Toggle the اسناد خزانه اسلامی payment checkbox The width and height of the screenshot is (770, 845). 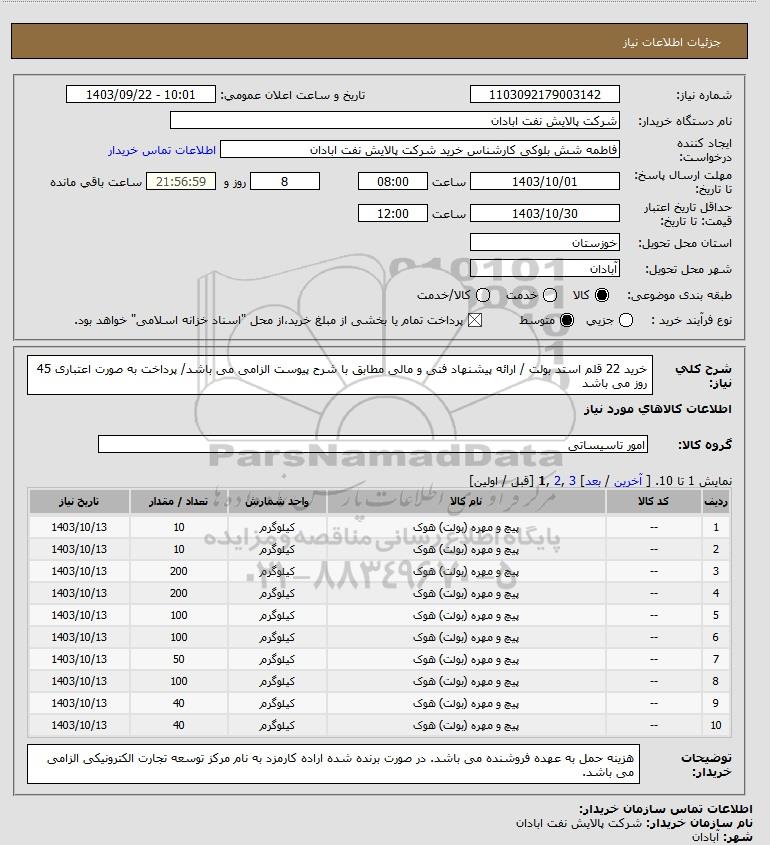475,320
